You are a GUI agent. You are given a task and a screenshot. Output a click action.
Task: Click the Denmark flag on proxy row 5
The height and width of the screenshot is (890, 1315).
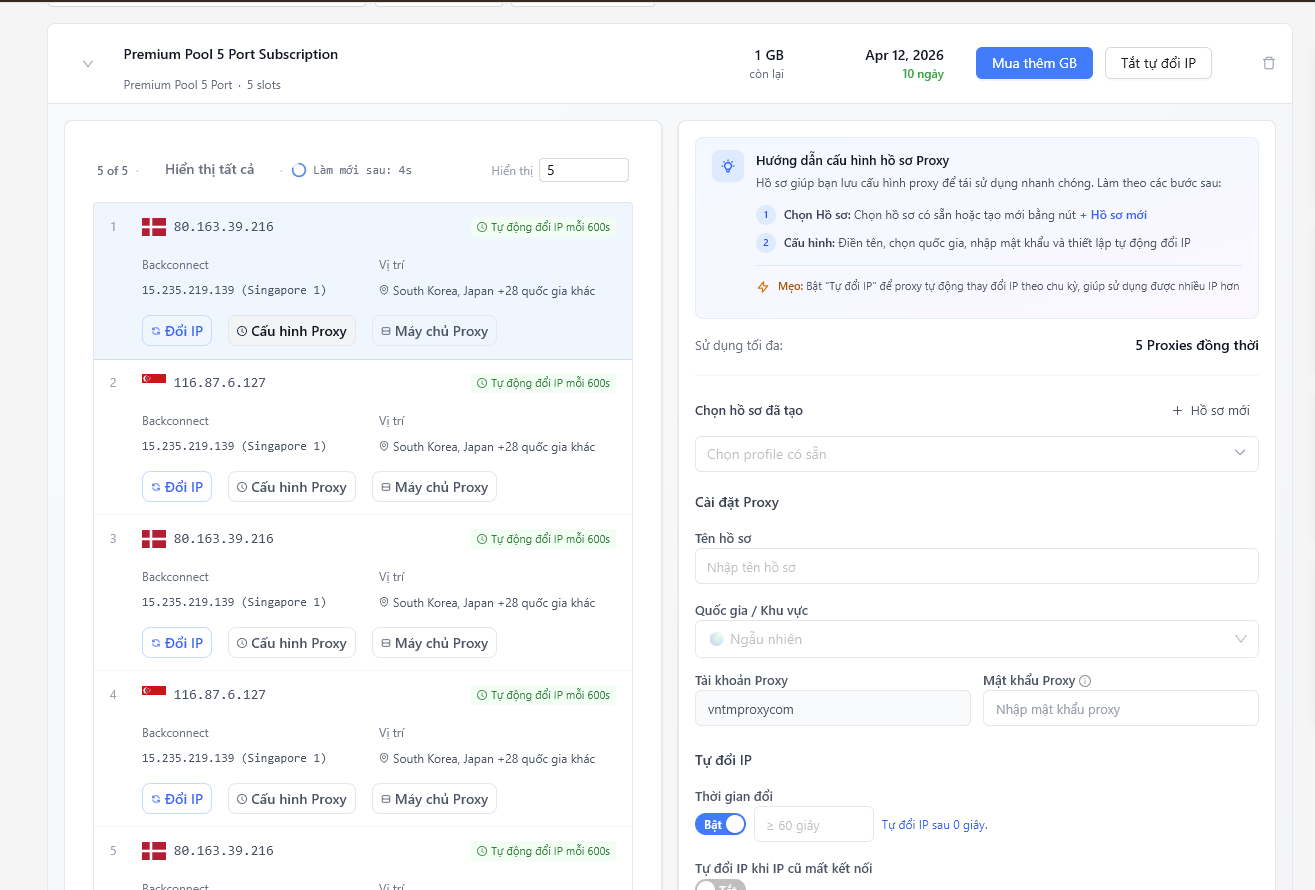154,851
